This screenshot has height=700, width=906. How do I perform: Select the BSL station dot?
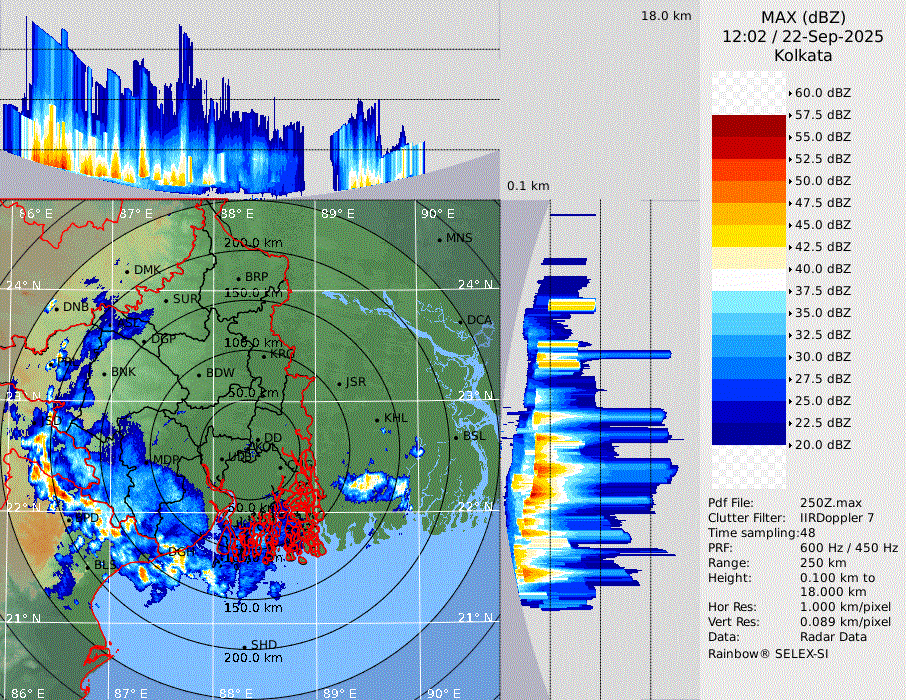click(457, 439)
